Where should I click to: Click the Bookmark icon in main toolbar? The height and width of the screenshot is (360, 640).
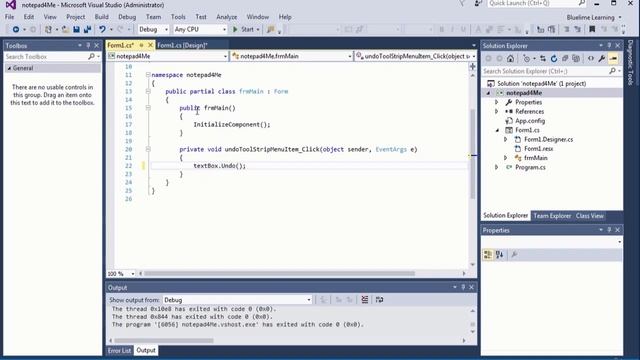pyautogui.click(x=592, y=29)
